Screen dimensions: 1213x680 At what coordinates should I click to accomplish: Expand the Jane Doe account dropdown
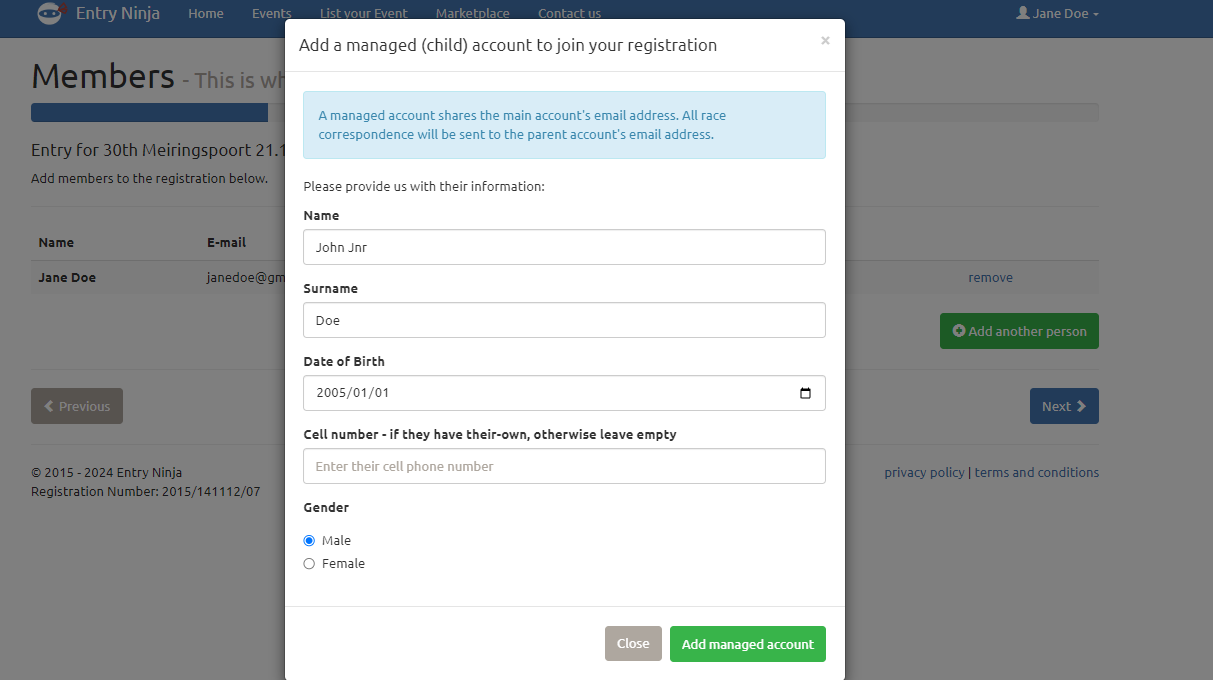tap(1058, 14)
